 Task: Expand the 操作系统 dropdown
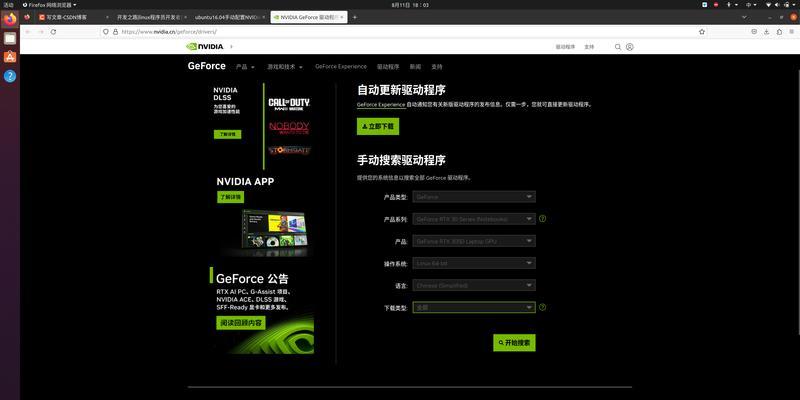coord(474,263)
